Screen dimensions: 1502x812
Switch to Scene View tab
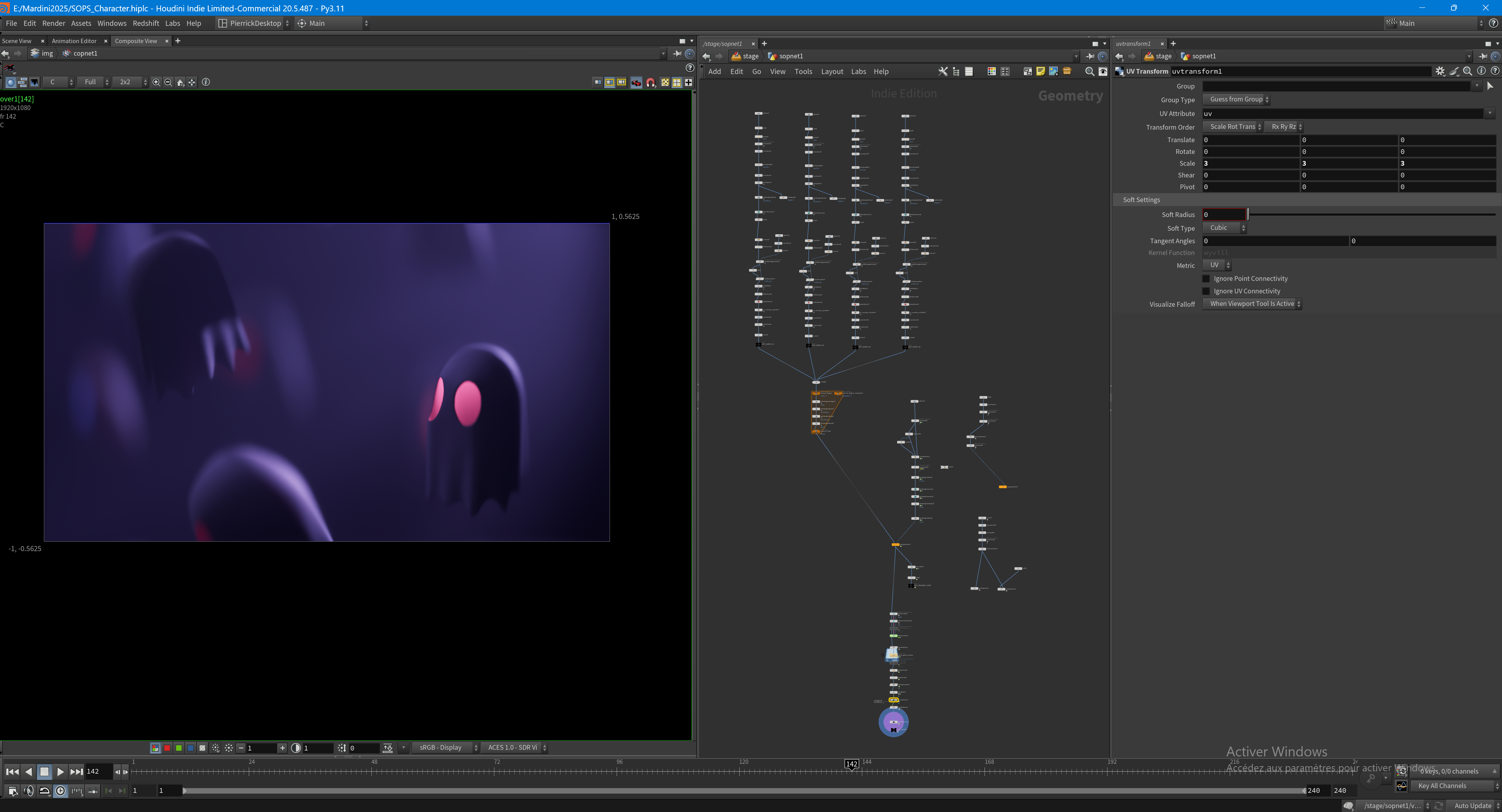tap(17, 41)
